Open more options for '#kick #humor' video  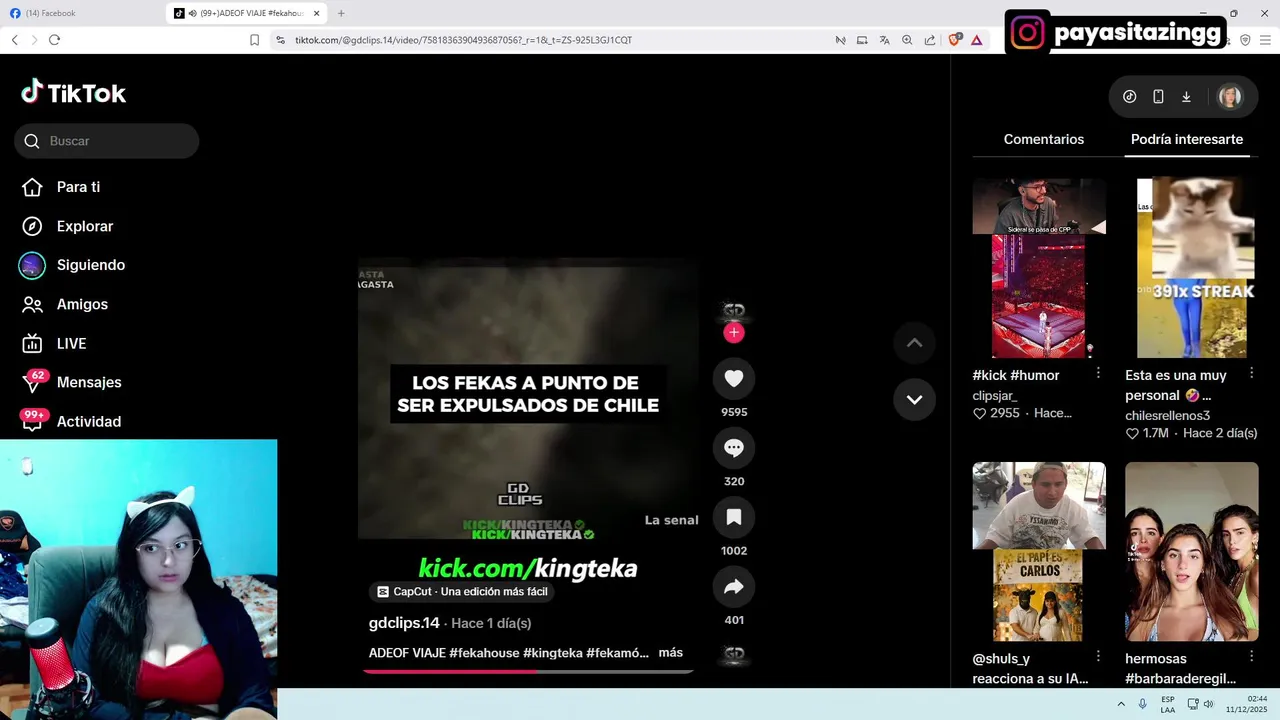pyautogui.click(x=1098, y=373)
